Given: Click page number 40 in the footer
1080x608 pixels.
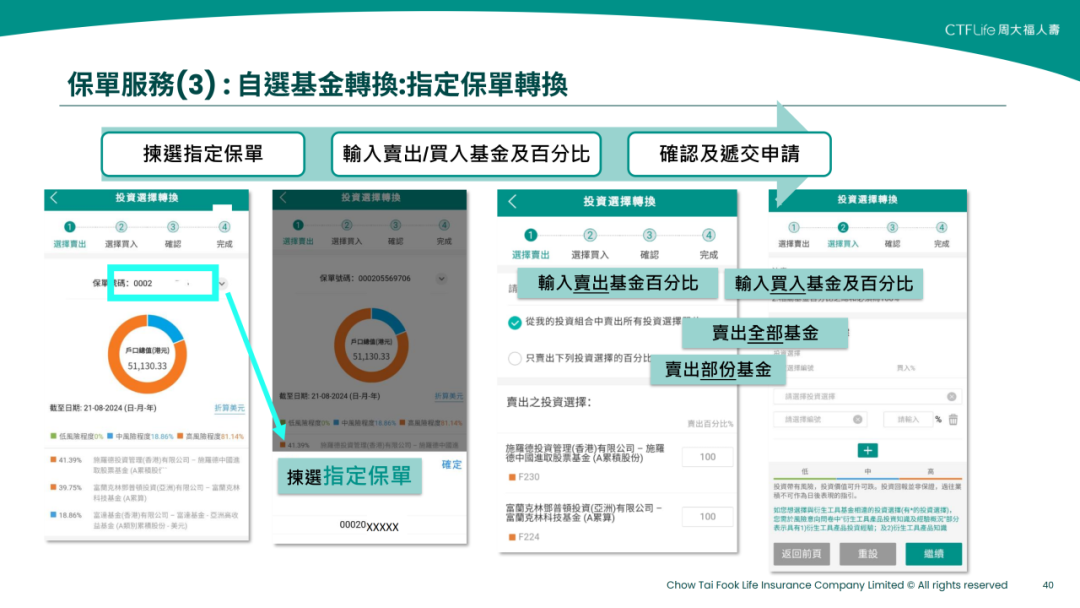Looking at the screenshot, I should tap(1048, 585).
